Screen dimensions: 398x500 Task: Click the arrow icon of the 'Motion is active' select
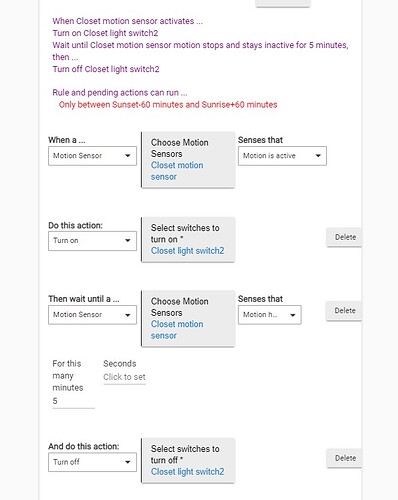(x=318, y=156)
